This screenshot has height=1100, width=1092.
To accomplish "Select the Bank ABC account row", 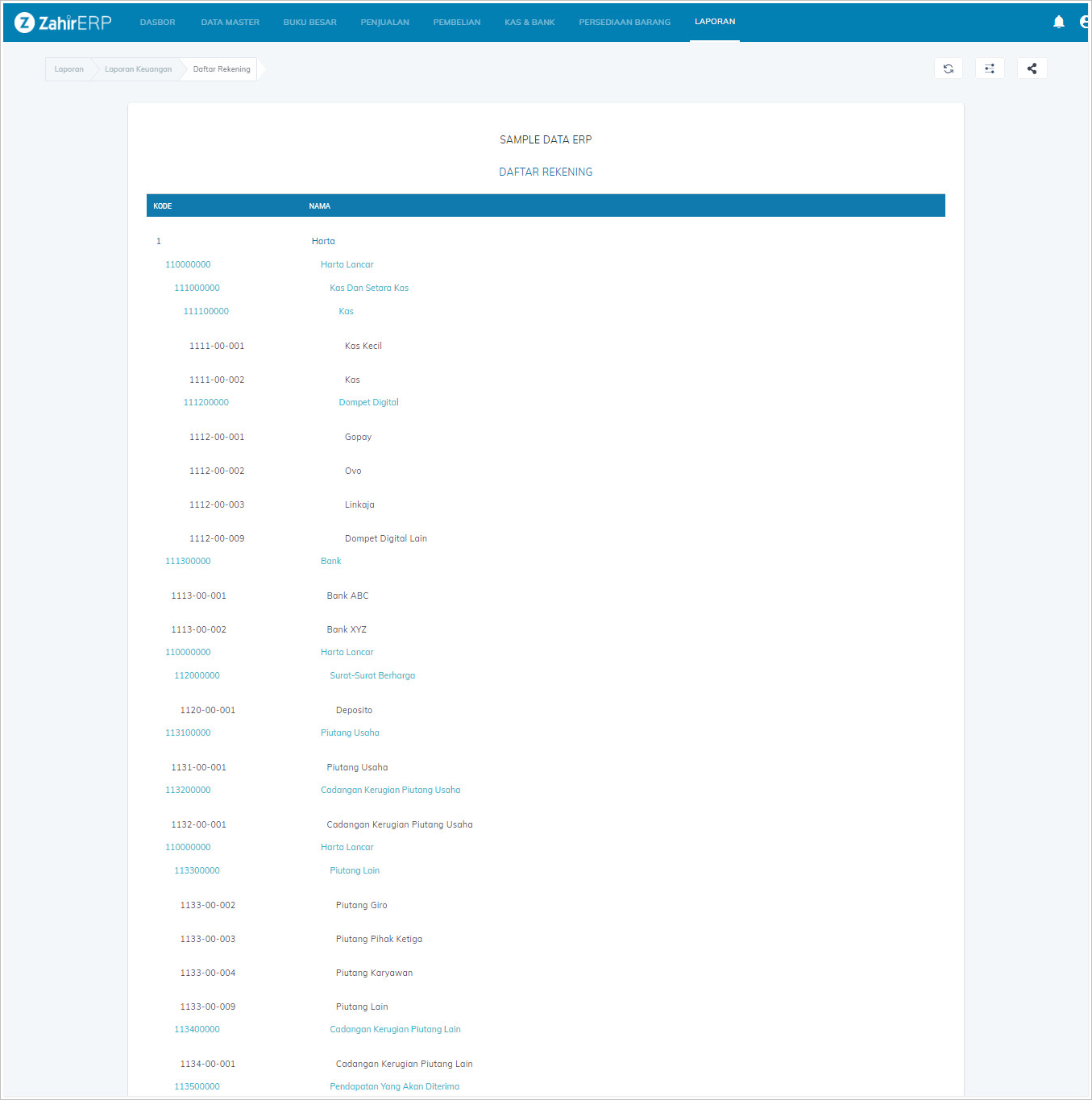I will click(347, 596).
